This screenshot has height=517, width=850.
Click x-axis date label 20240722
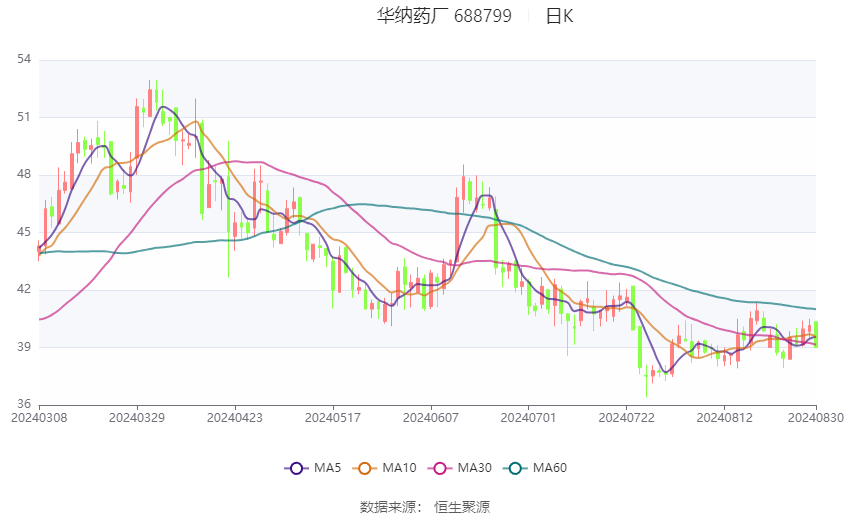tap(627, 418)
